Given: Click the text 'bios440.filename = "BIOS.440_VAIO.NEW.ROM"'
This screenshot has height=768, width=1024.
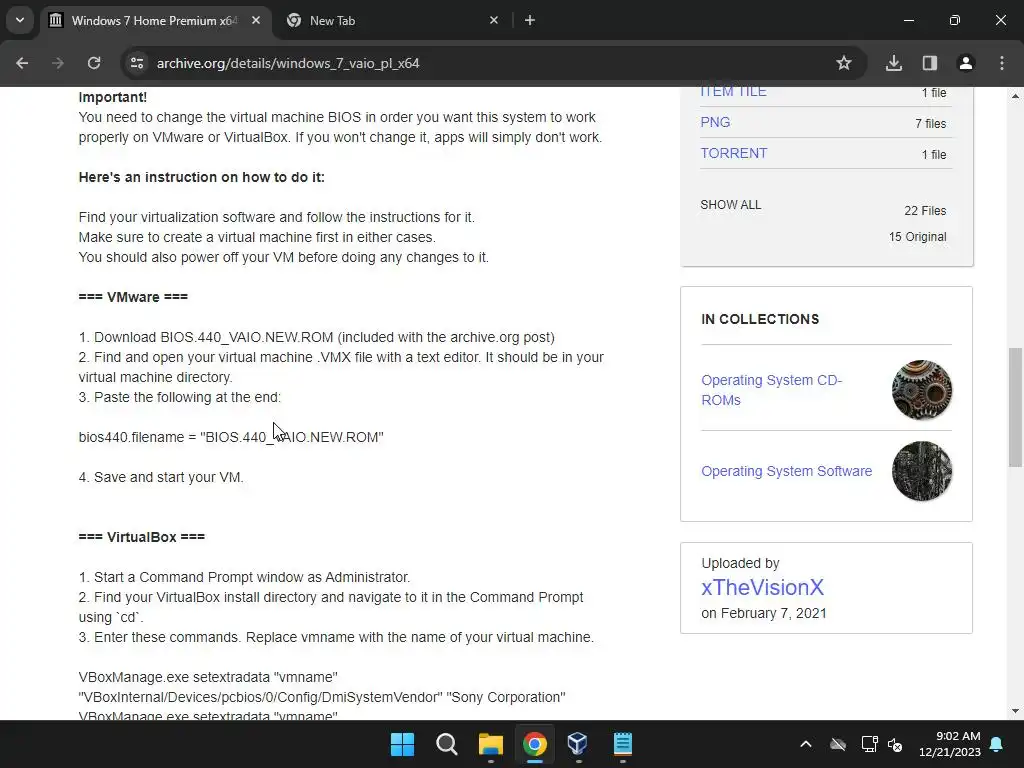Looking at the screenshot, I should pyautogui.click(x=231, y=437).
